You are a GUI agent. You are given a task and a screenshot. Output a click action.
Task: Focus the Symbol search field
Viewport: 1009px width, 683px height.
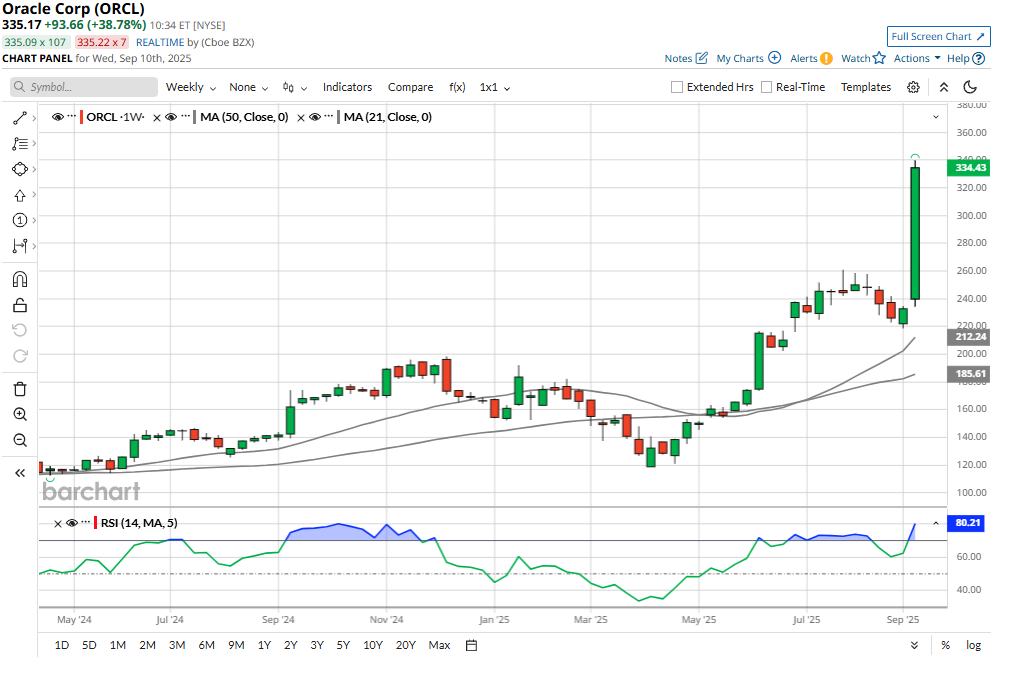84,87
